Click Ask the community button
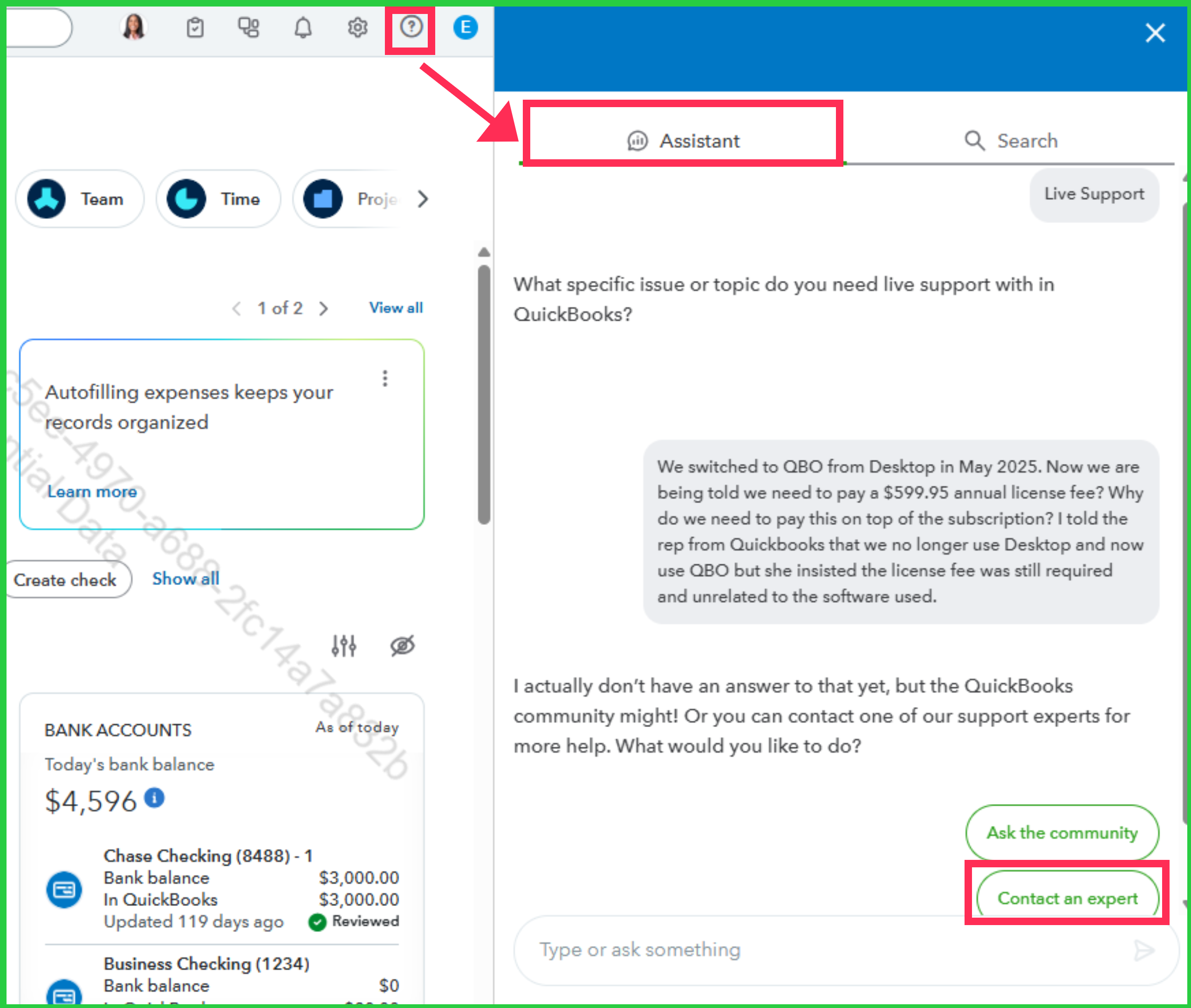The width and height of the screenshot is (1191, 1008). click(x=1062, y=832)
